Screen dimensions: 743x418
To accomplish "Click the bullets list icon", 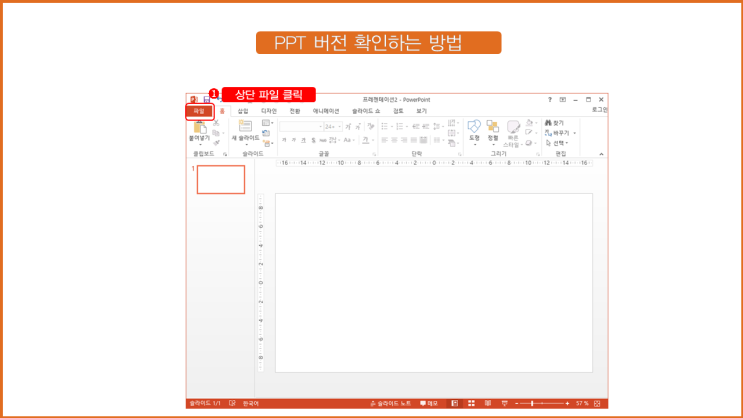I will (385, 127).
